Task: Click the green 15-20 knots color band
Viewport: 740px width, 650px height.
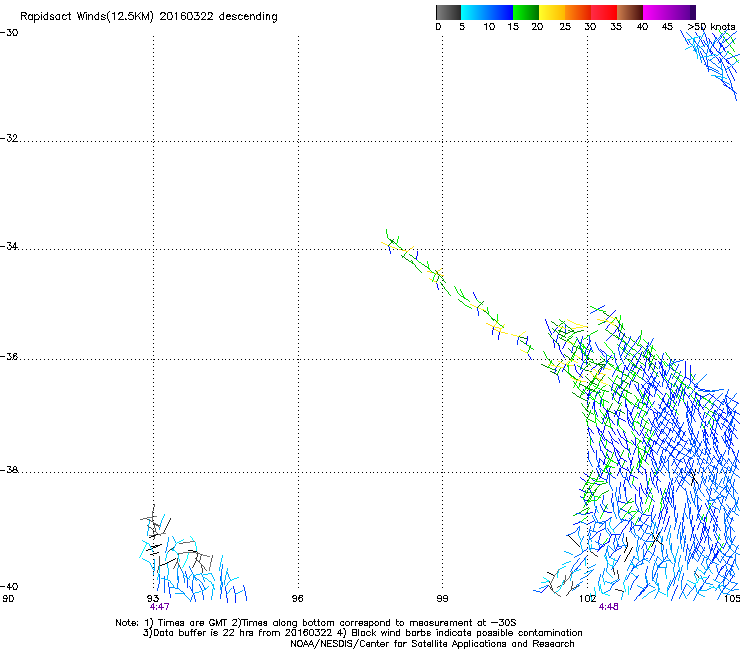Action: [526, 12]
